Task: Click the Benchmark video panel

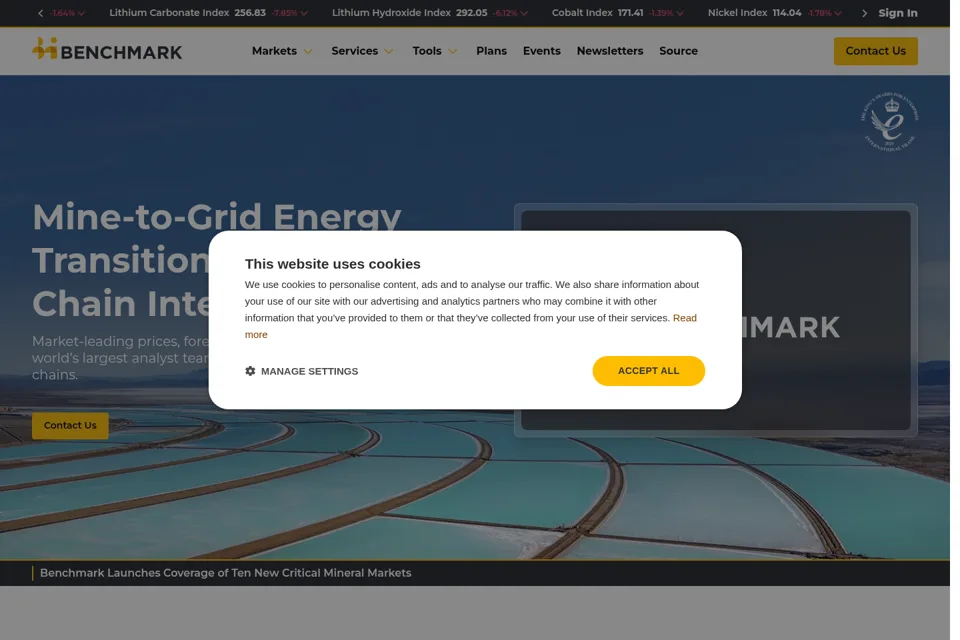Action: coord(827,320)
